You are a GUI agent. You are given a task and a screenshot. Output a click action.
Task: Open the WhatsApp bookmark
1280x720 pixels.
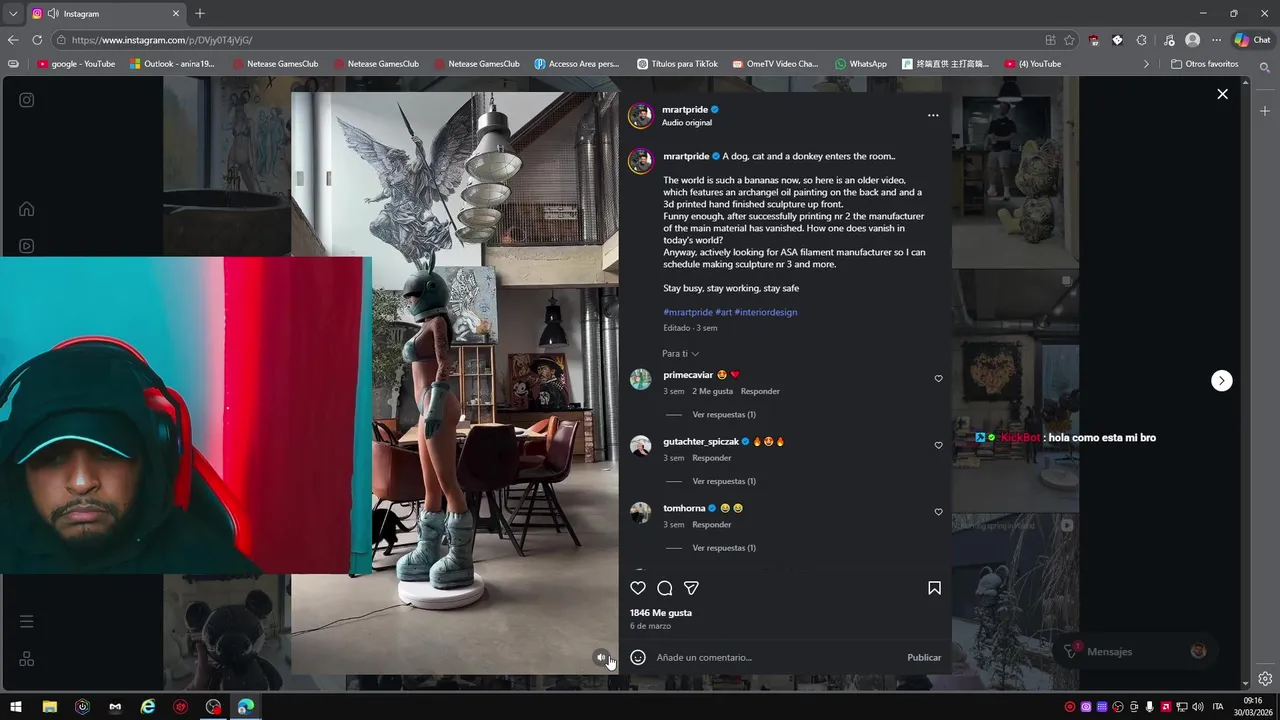[x=860, y=64]
